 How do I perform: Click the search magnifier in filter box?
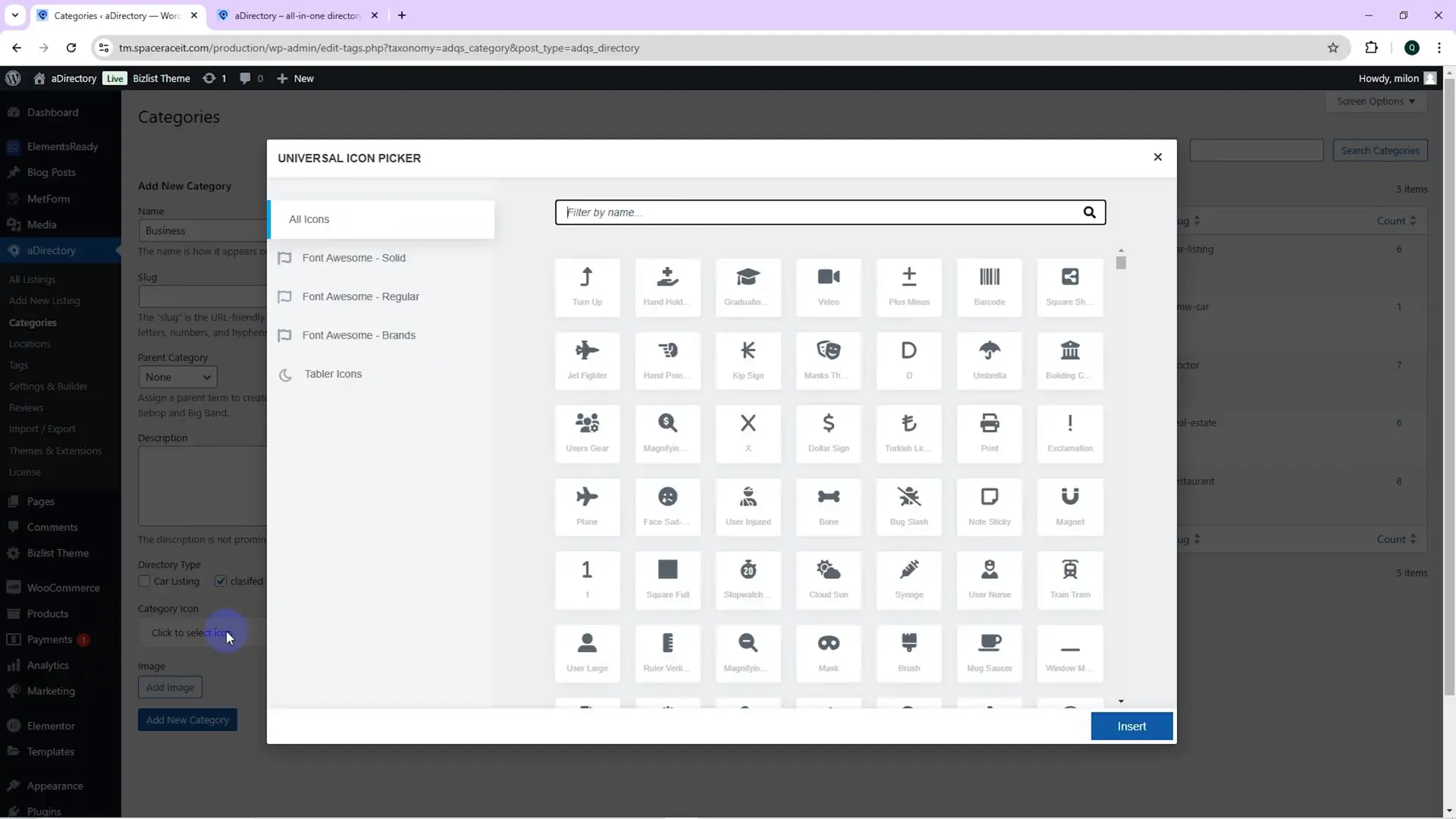(1089, 212)
